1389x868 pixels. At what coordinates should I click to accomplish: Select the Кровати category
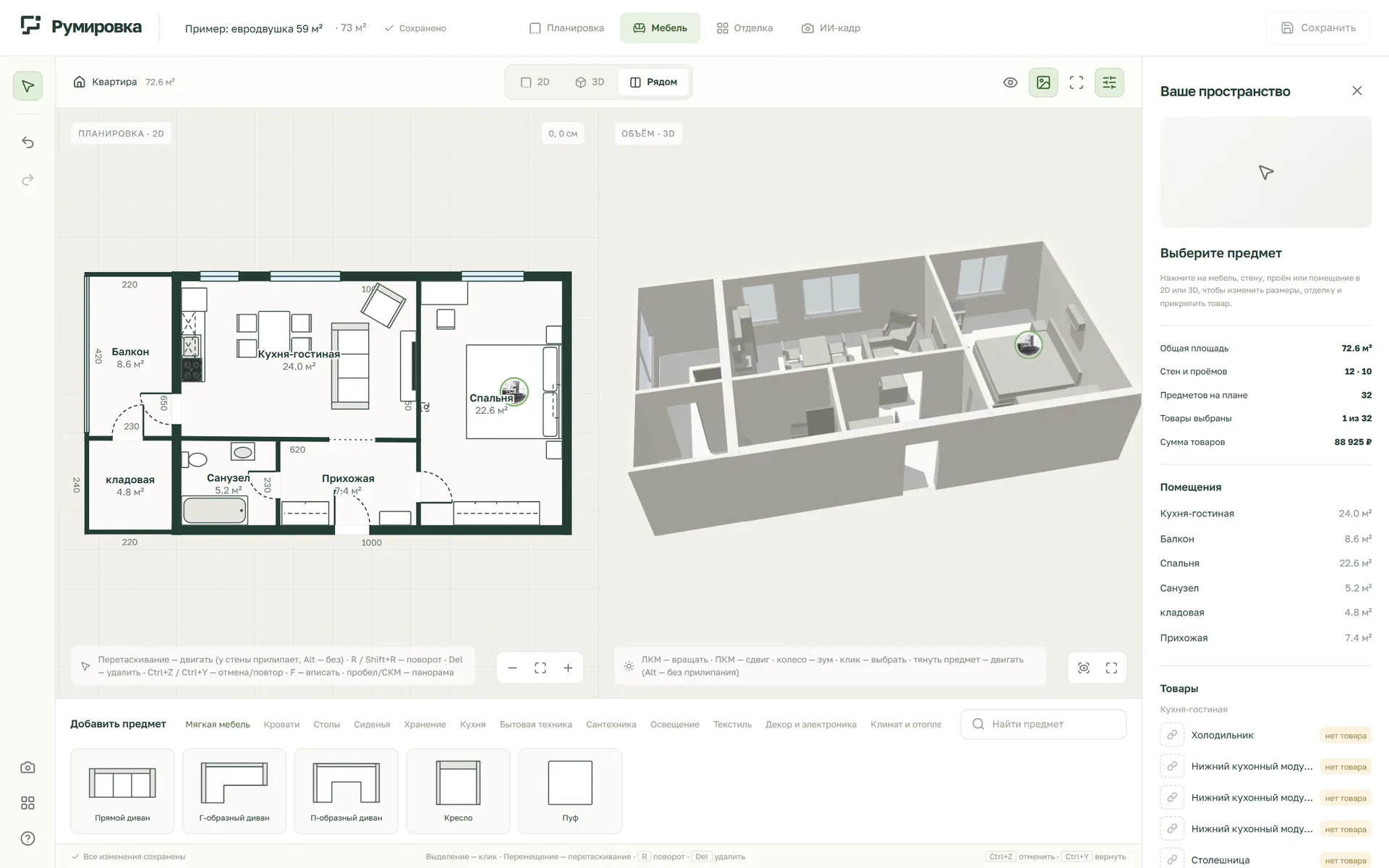click(281, 724)
